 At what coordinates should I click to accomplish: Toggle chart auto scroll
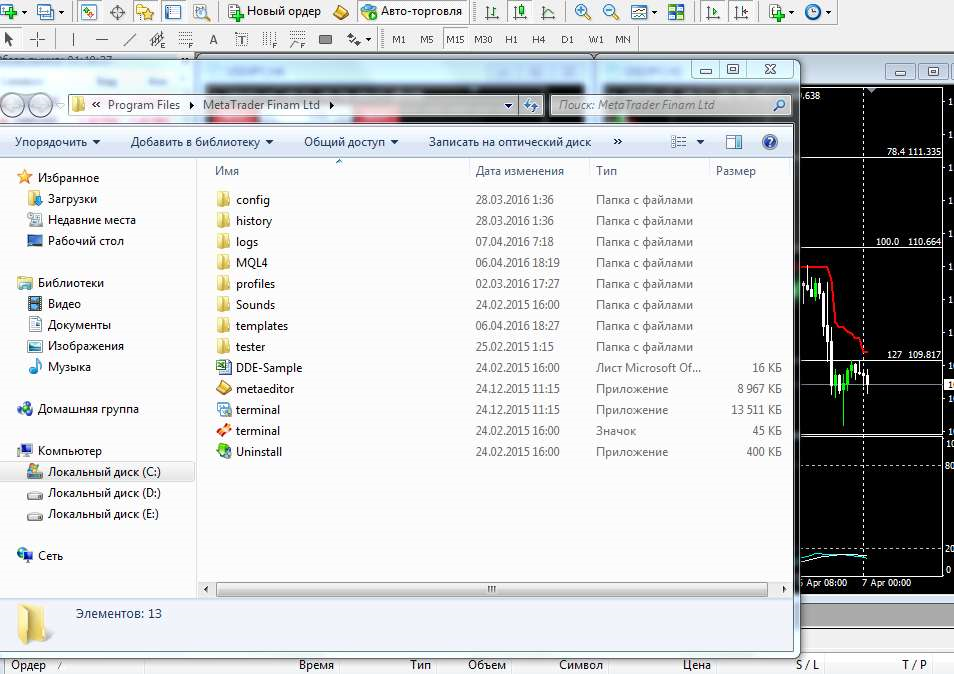click(712, 11)
